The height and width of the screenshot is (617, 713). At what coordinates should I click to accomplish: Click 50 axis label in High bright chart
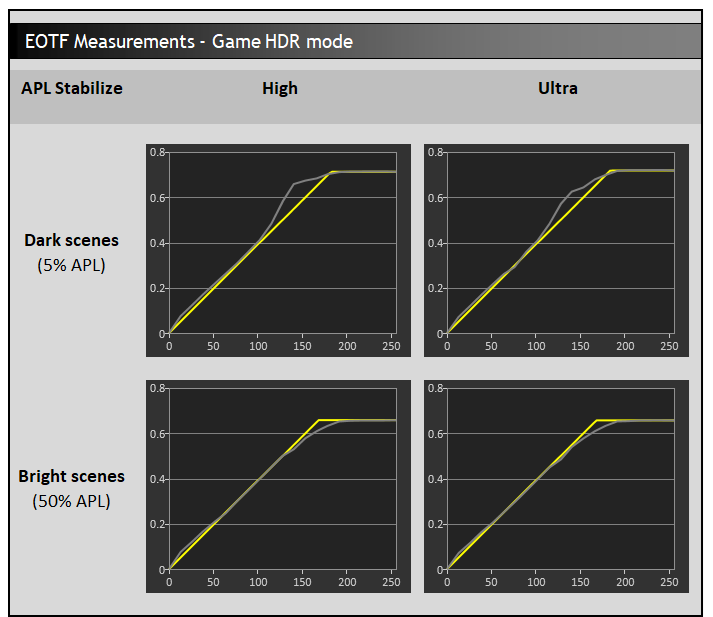(213, 582)
